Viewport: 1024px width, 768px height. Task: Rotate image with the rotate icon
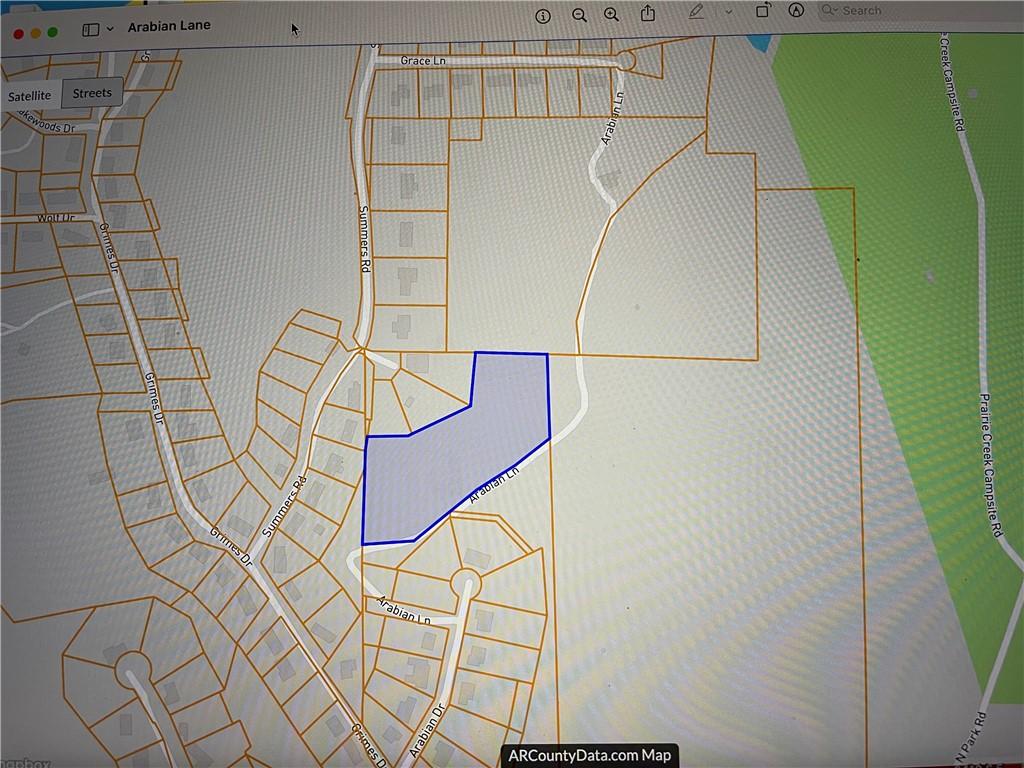tap(763, 10)
